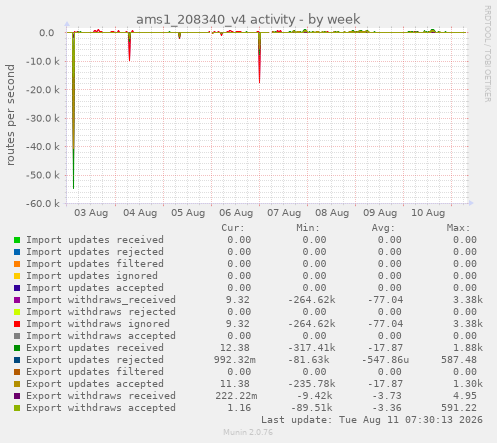
Task: Click the '-10.0 k' y-axis value
Action: click(43, 61)
